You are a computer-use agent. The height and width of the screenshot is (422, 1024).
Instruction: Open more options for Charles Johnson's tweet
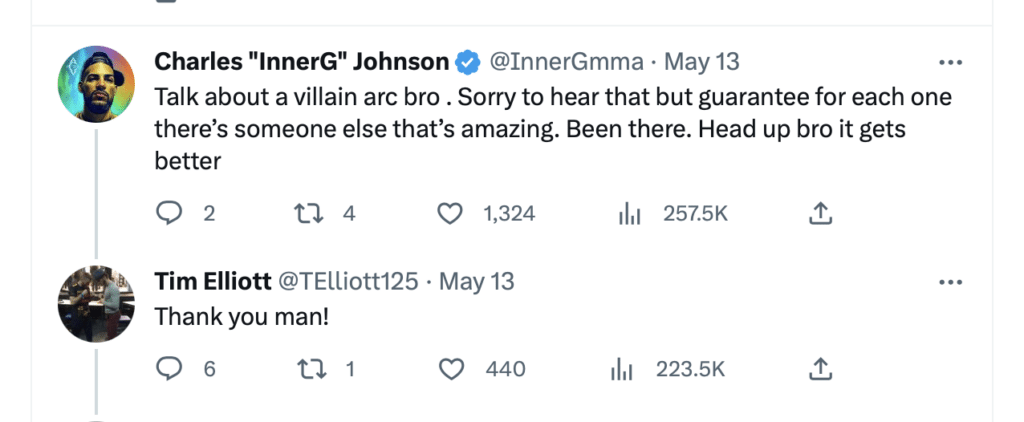pyautogui.click(x=949, y=62)
